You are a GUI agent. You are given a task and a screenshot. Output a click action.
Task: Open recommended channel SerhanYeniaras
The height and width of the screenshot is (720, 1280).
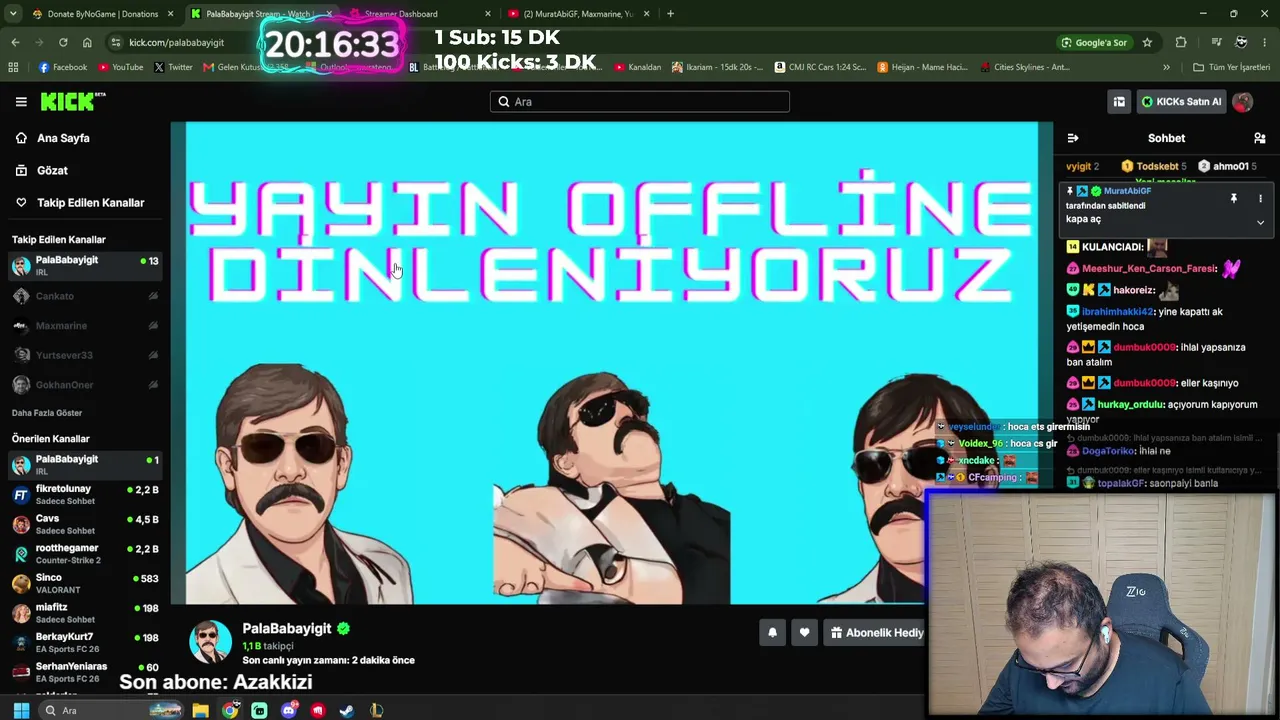[x=85, y=671]
